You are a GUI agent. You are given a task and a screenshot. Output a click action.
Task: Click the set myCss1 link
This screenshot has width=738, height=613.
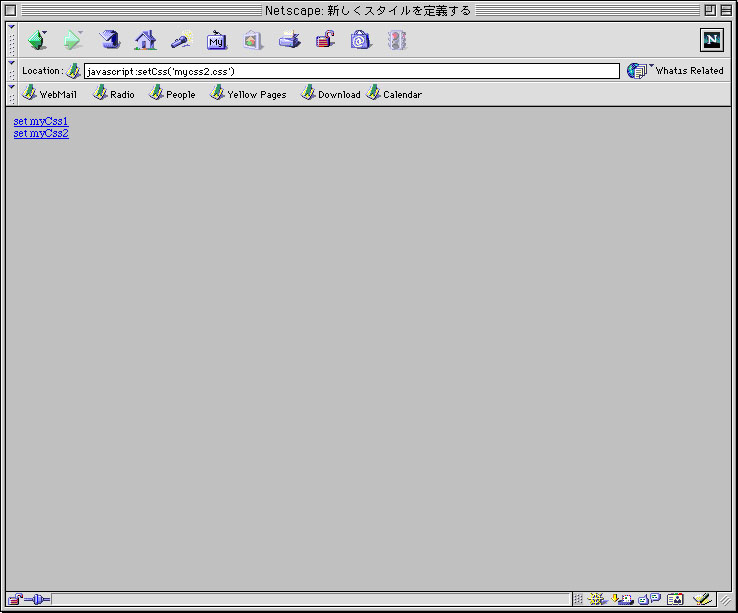point(41,121)
